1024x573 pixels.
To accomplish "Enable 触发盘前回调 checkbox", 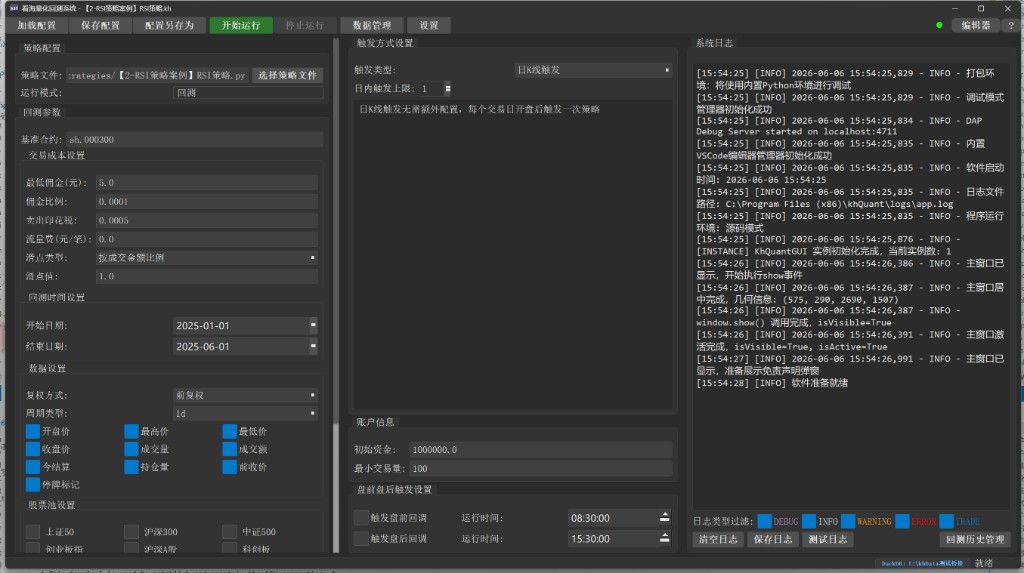I will click(361, 518).
